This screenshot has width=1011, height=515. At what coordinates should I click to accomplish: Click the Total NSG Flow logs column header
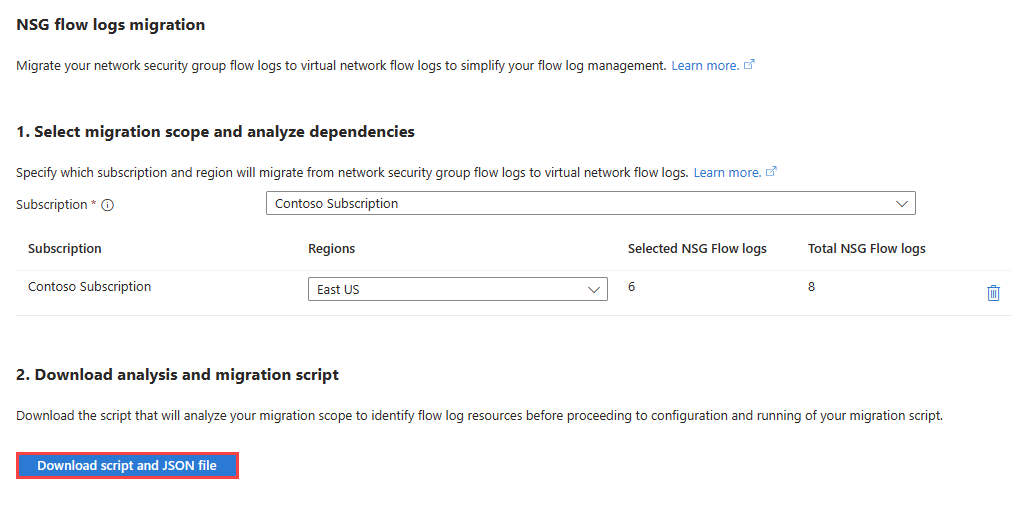(x=867, y=248)
